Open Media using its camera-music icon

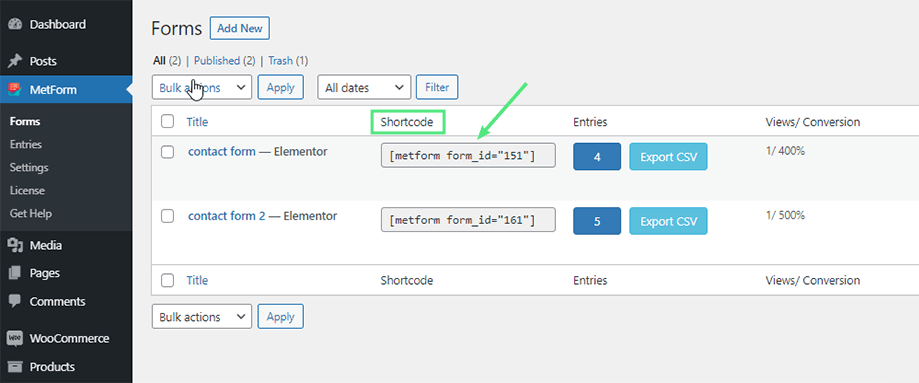click(x=15, y=245)
